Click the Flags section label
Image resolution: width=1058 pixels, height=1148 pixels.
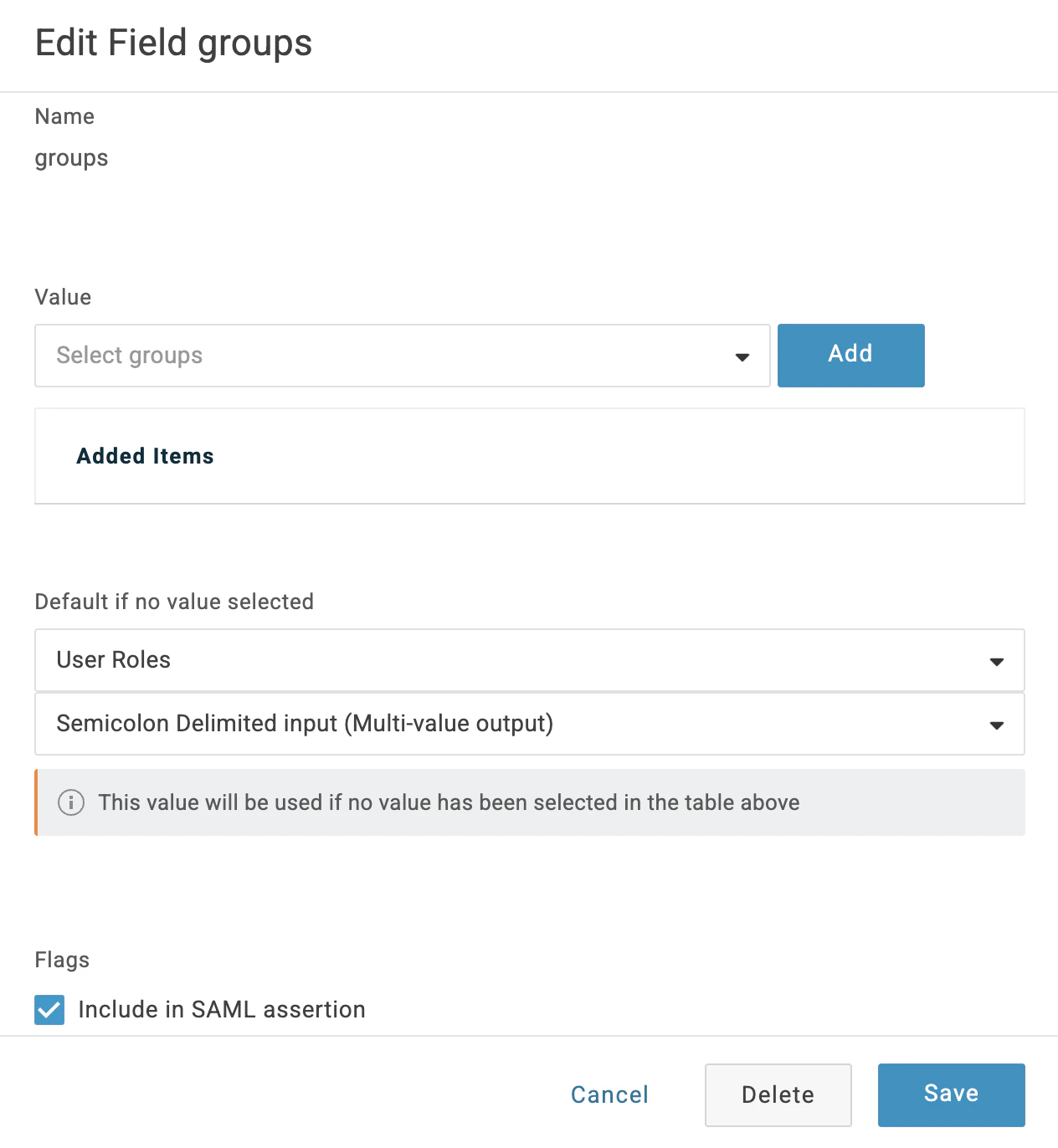click(x=62, y=960)
